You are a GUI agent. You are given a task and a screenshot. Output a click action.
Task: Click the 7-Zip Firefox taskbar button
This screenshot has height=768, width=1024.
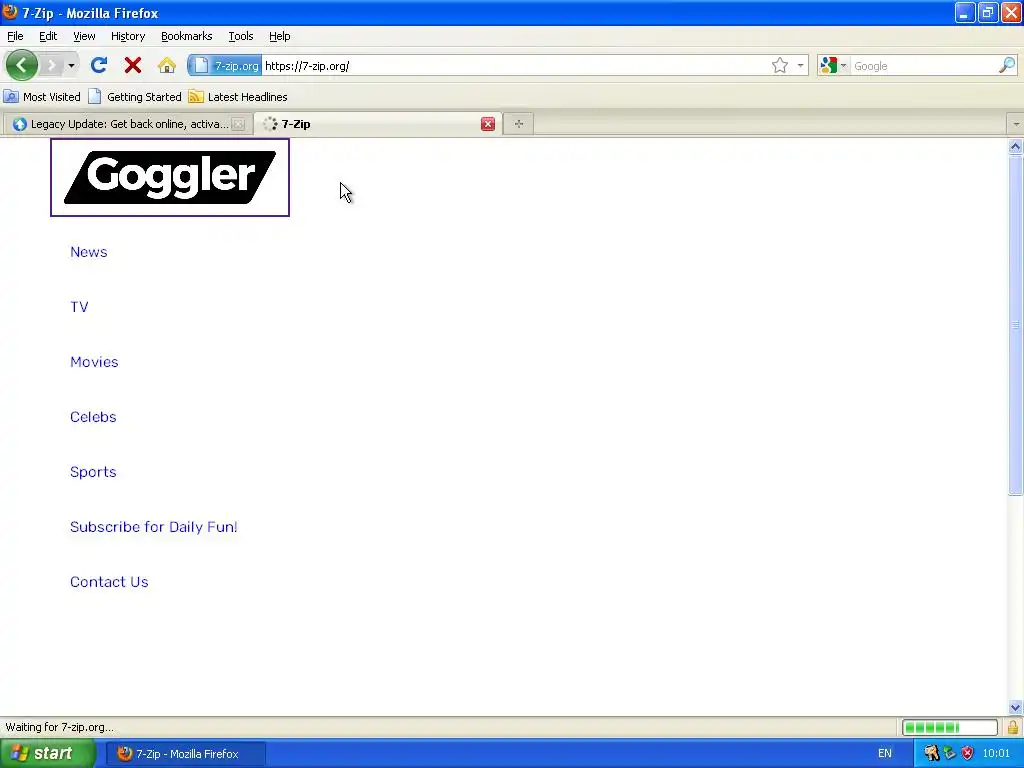coord(185,754)
